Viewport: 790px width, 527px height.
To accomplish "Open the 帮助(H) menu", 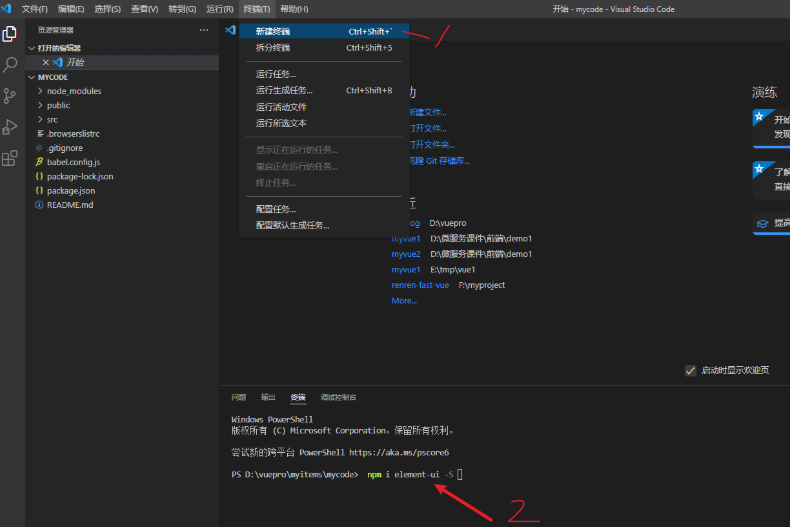I will 294,9.
